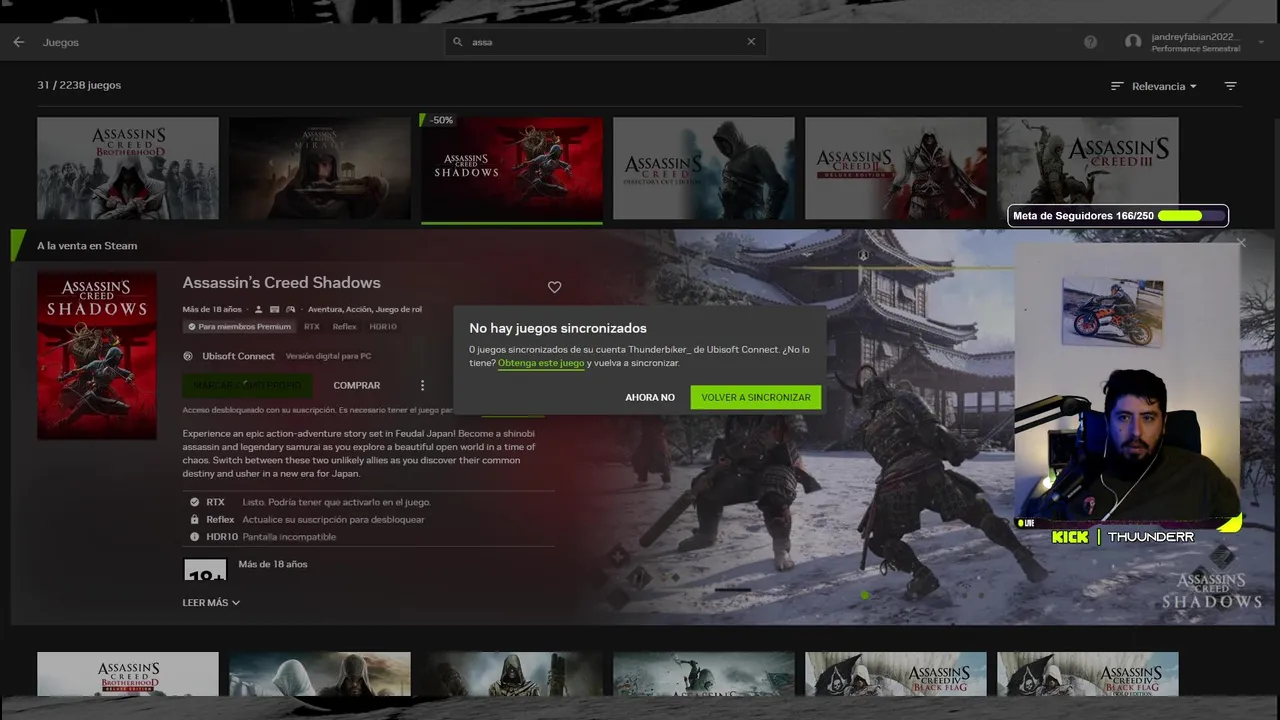Dismiss the dialog with AHORA NO
Screen dimensions: 1280x720
[650, 397]
